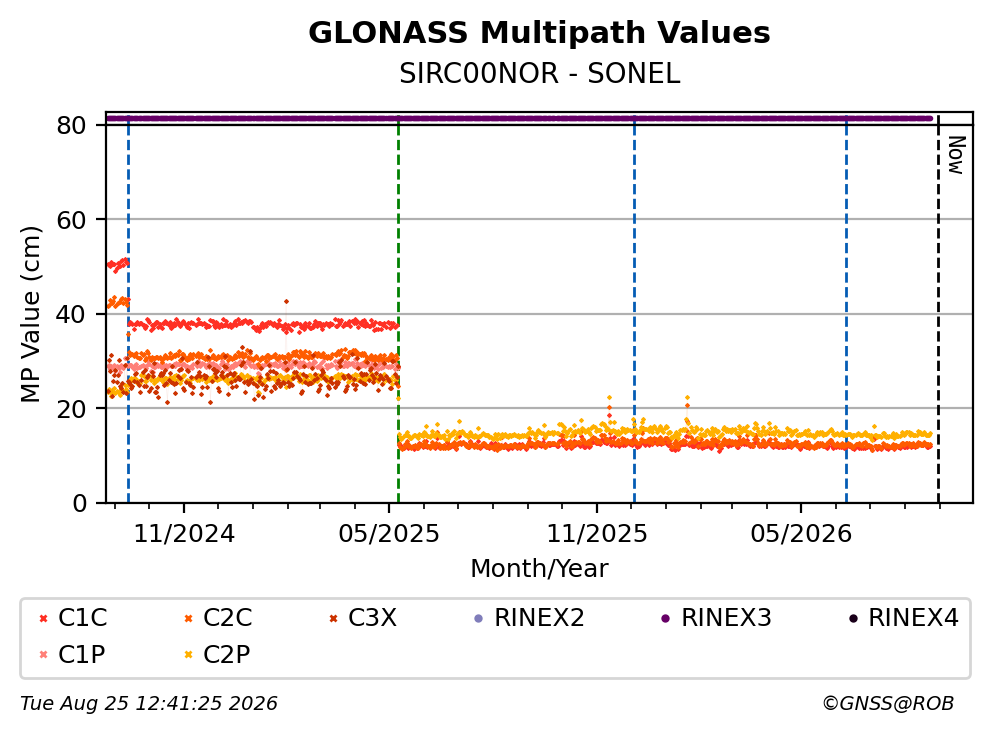Click the RINEX2 legend dot
The height and width of the screenshot is (734, 993).
pos(479,619)
